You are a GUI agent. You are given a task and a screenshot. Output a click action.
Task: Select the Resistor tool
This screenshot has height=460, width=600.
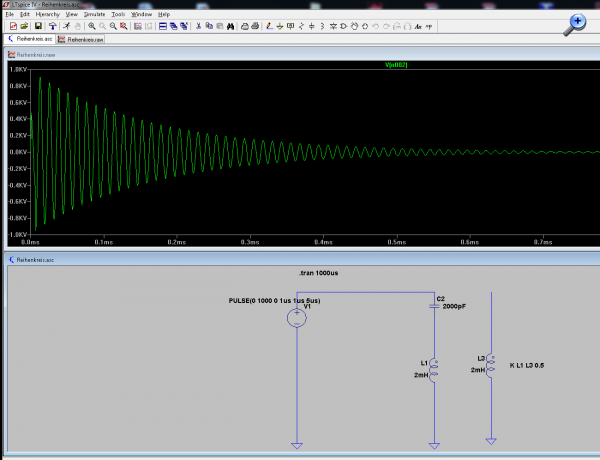coord(301,26)
